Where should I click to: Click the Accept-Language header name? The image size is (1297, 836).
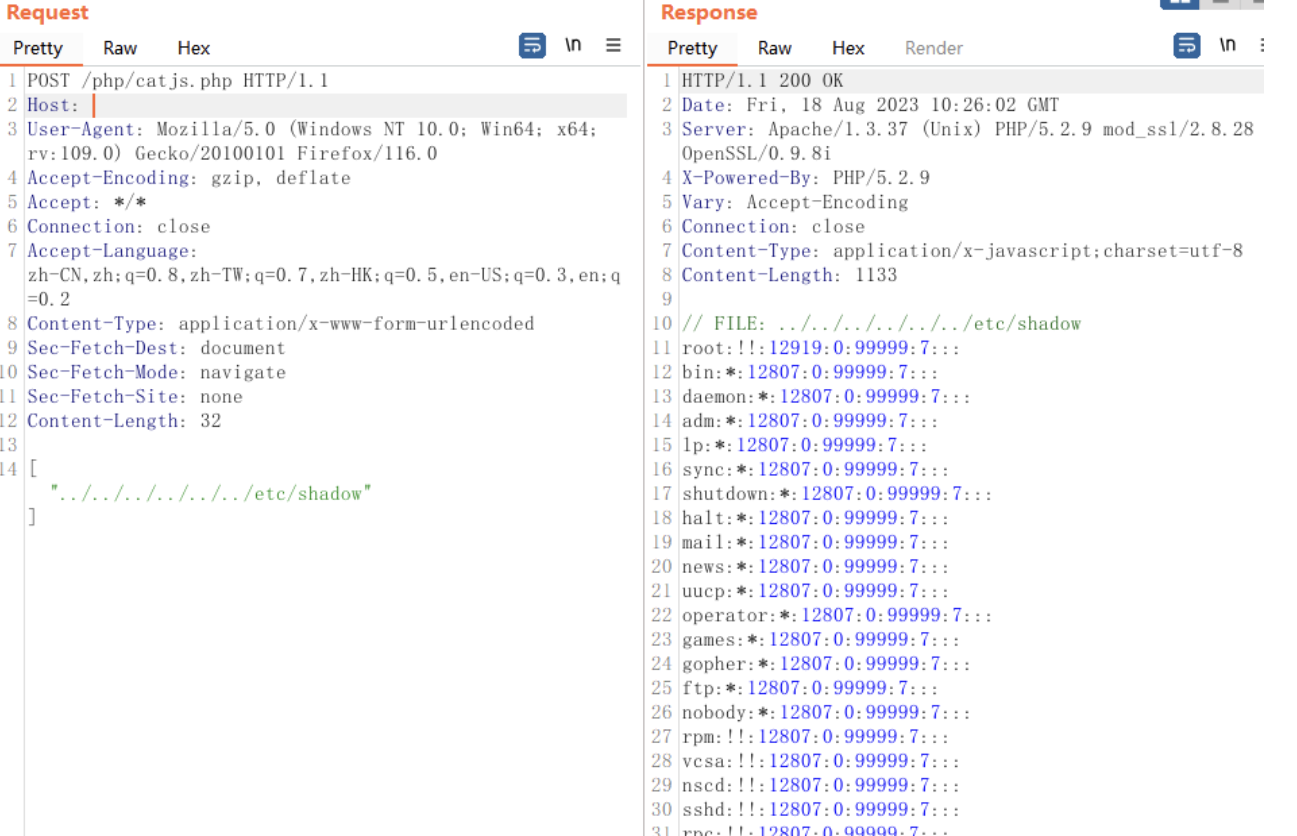(113, 251)
